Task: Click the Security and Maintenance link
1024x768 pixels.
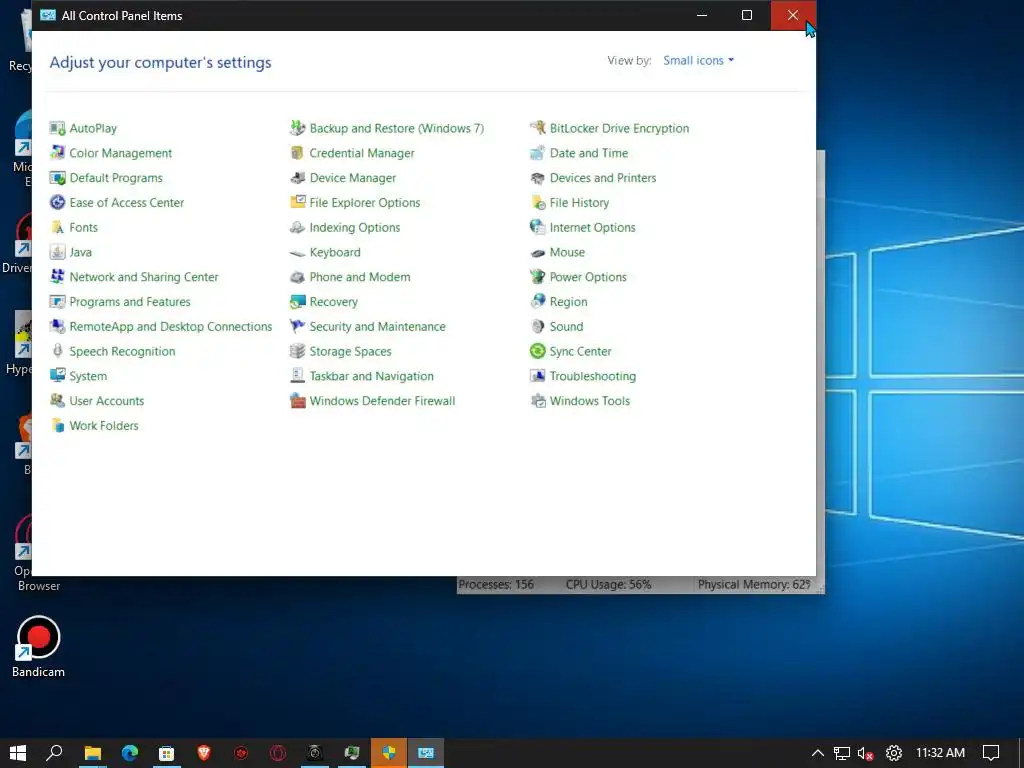Action: click(377, 327)
